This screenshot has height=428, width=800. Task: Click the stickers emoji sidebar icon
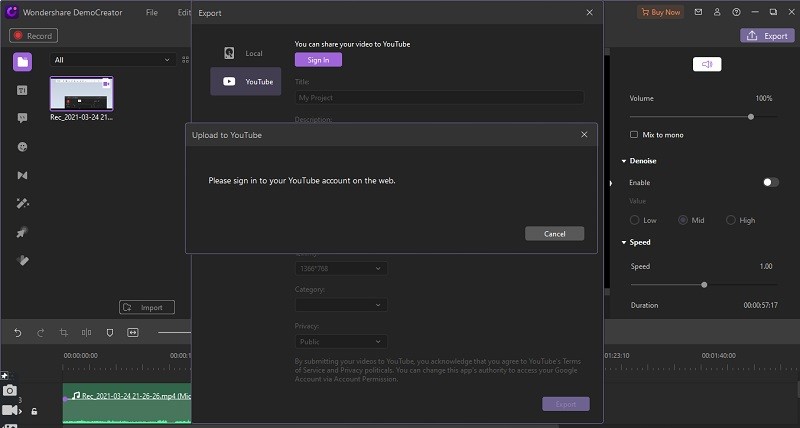[x=22, y=146]
